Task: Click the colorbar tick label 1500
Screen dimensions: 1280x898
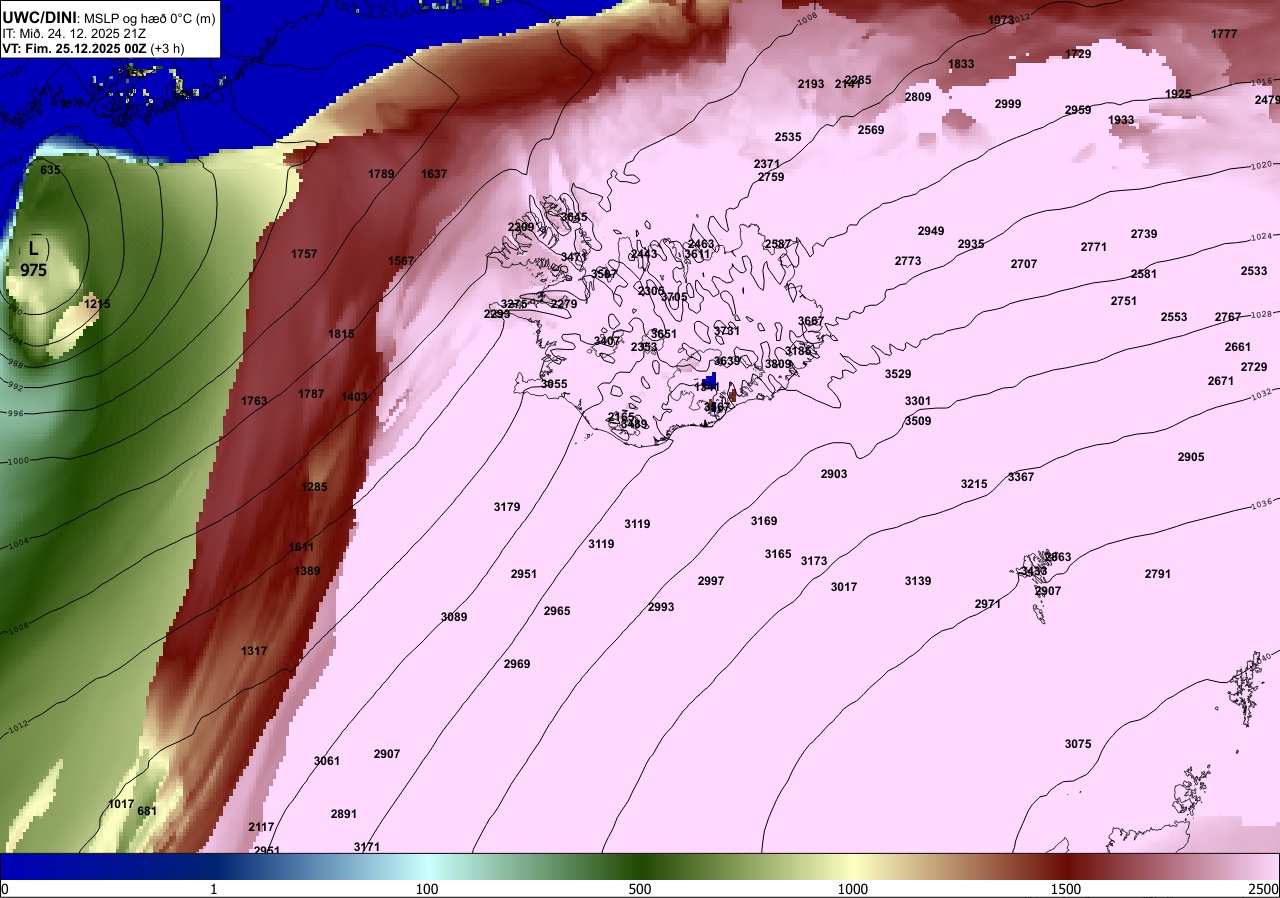Action: [x=1066, y=889]
